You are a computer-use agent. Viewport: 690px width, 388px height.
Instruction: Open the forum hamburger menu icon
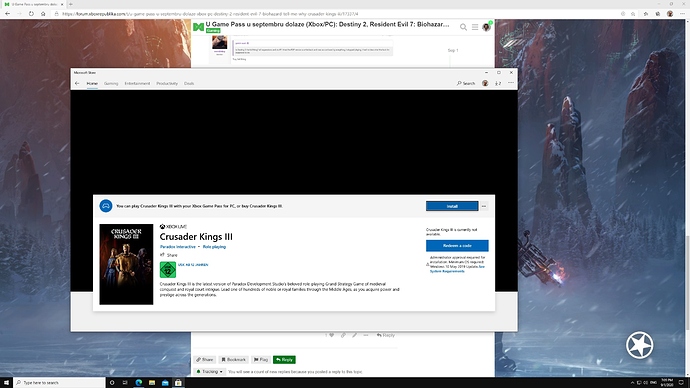[475, 27]
